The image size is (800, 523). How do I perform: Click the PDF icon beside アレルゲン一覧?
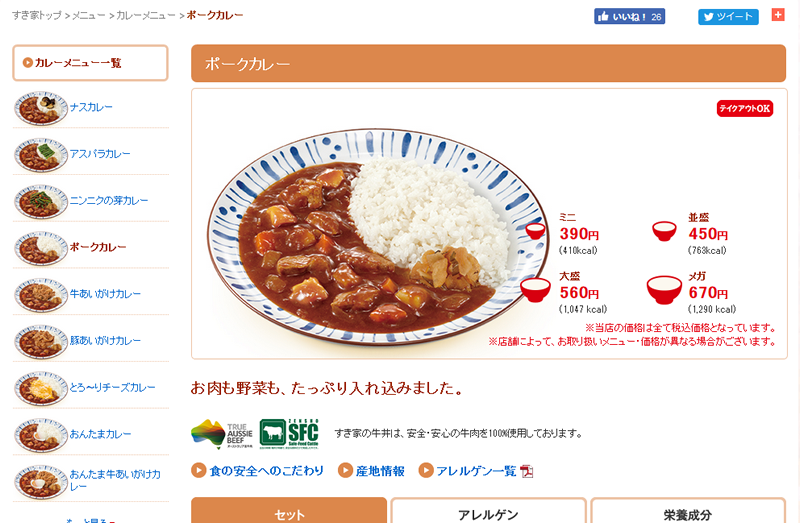(x=527, y=471)
